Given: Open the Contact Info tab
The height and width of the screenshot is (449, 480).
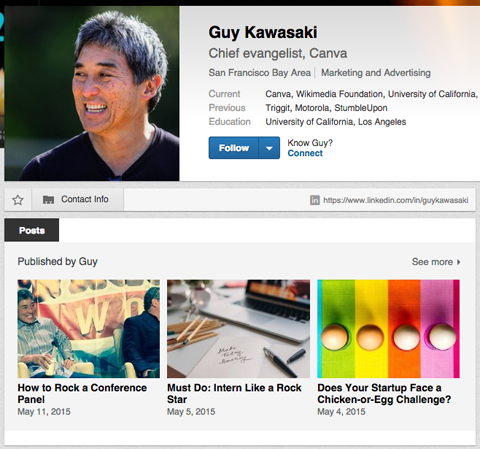Looking at the screenshot, I should (x=78, y=199).
